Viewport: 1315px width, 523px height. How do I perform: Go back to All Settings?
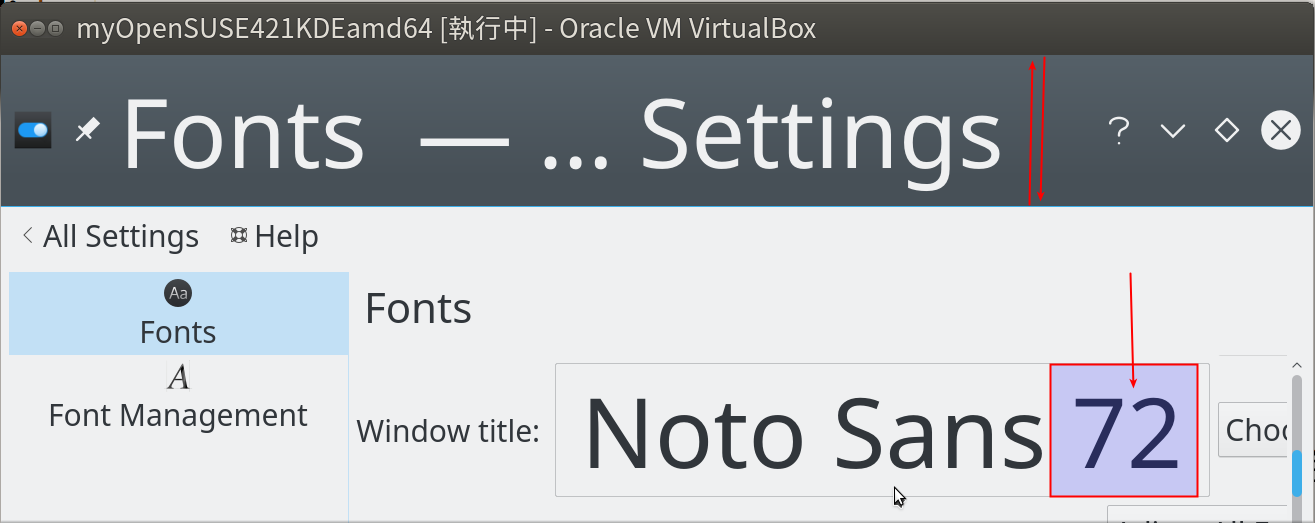110,236
